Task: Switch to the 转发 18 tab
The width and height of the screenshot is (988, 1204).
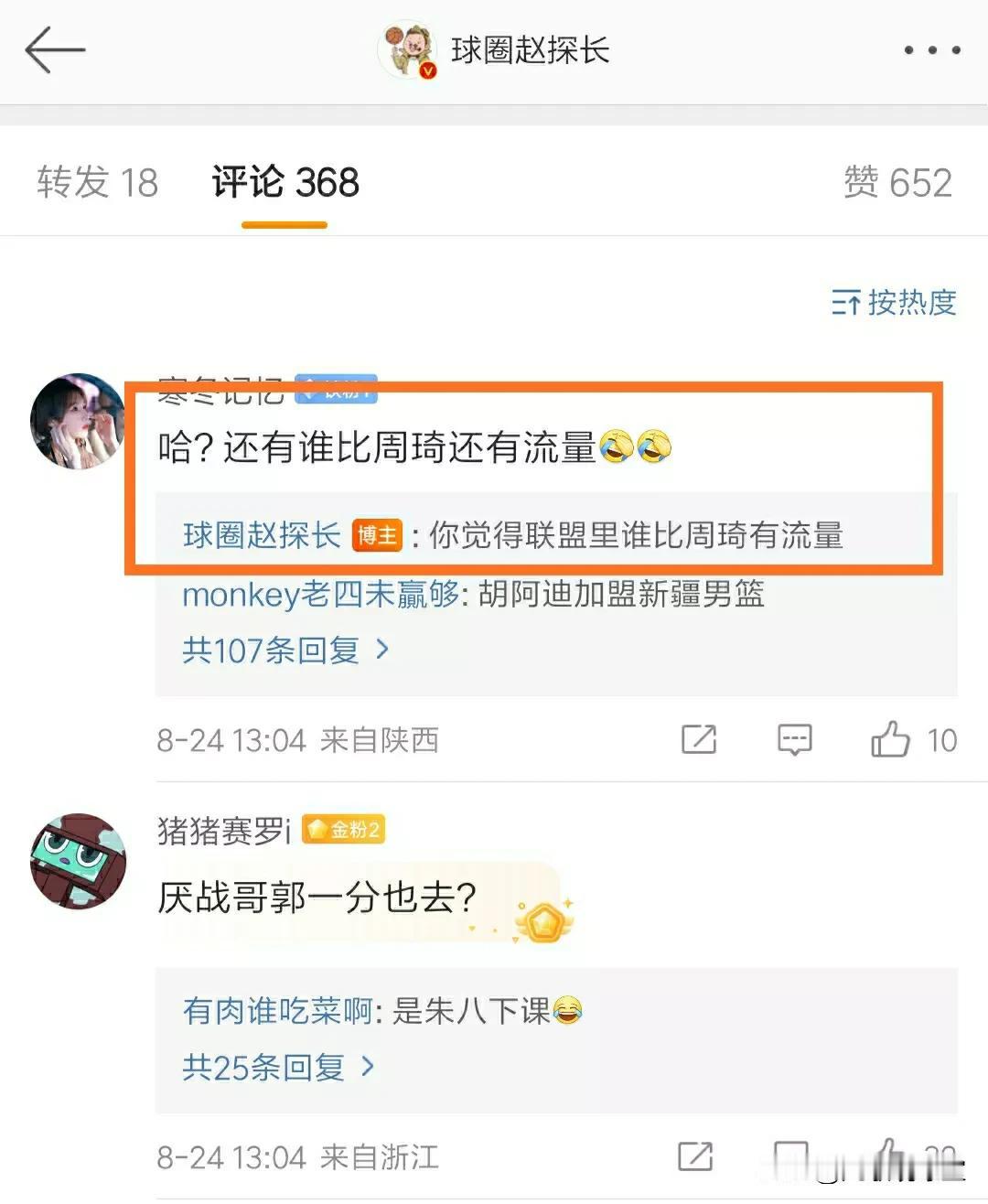Action: pyautogui.click(x=98, y=182)
